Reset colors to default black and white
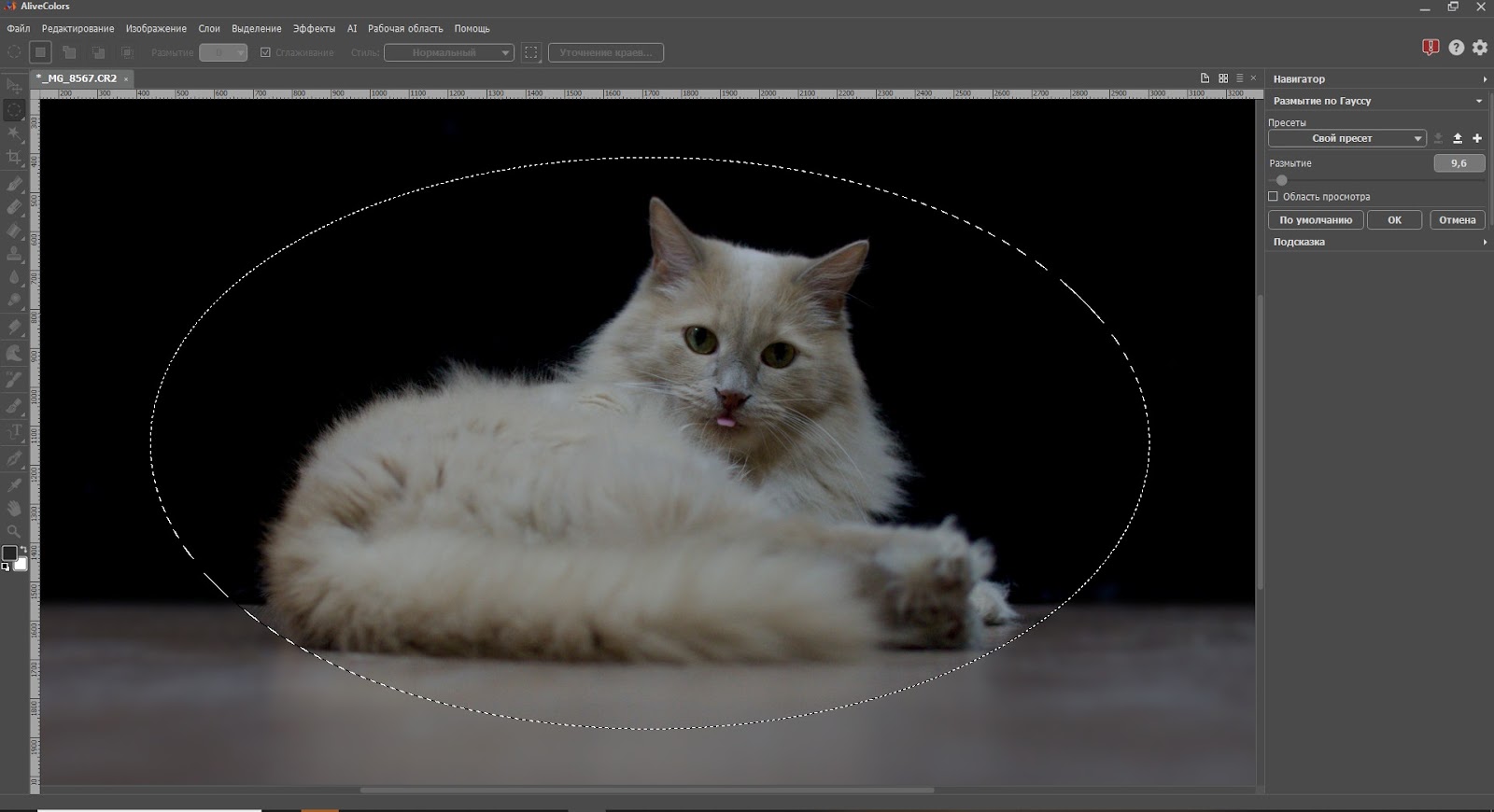Screen dimensions: 1494x812 coord(6,567)
